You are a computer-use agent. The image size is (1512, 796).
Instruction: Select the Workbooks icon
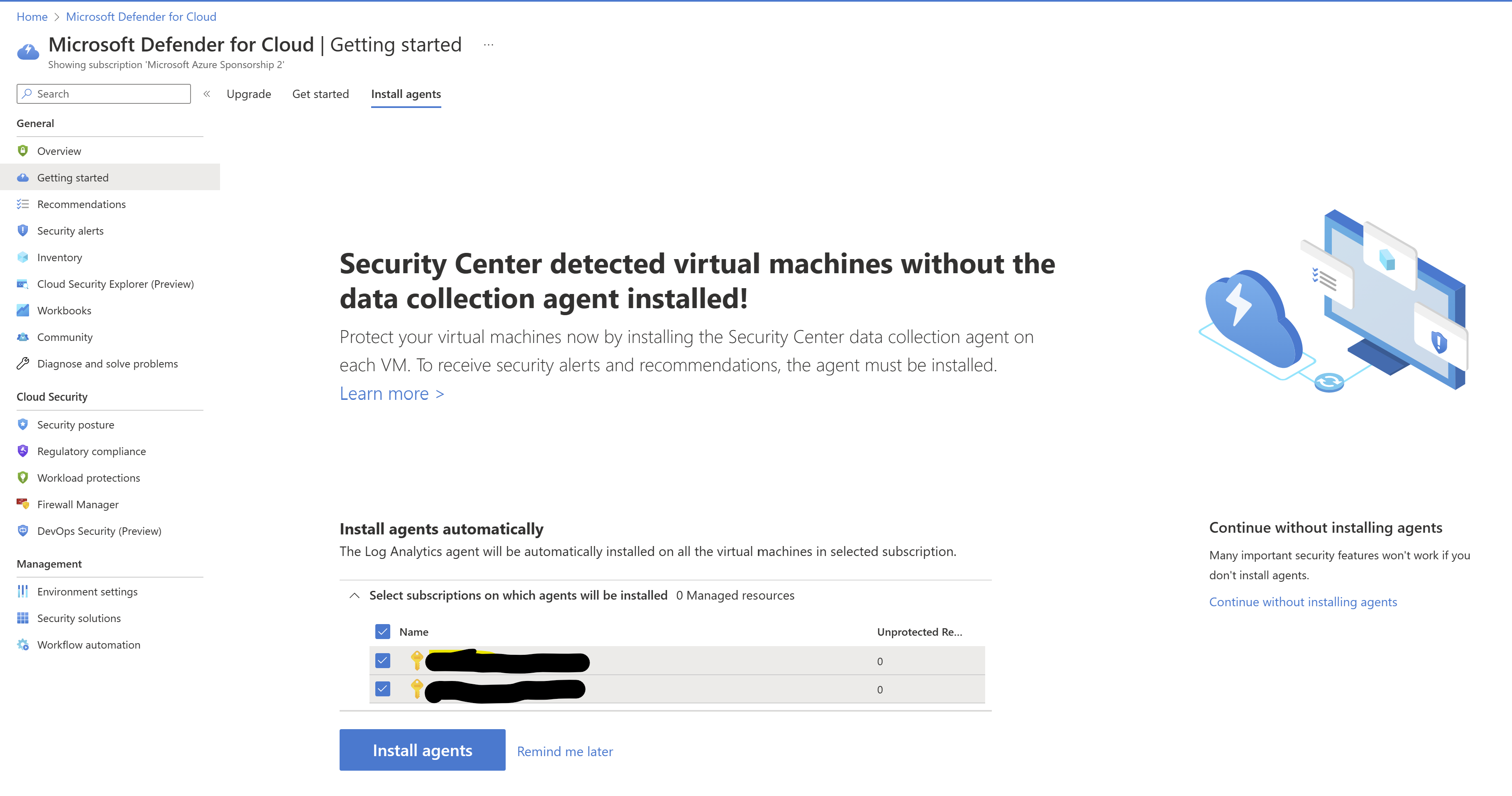[23, 310]
